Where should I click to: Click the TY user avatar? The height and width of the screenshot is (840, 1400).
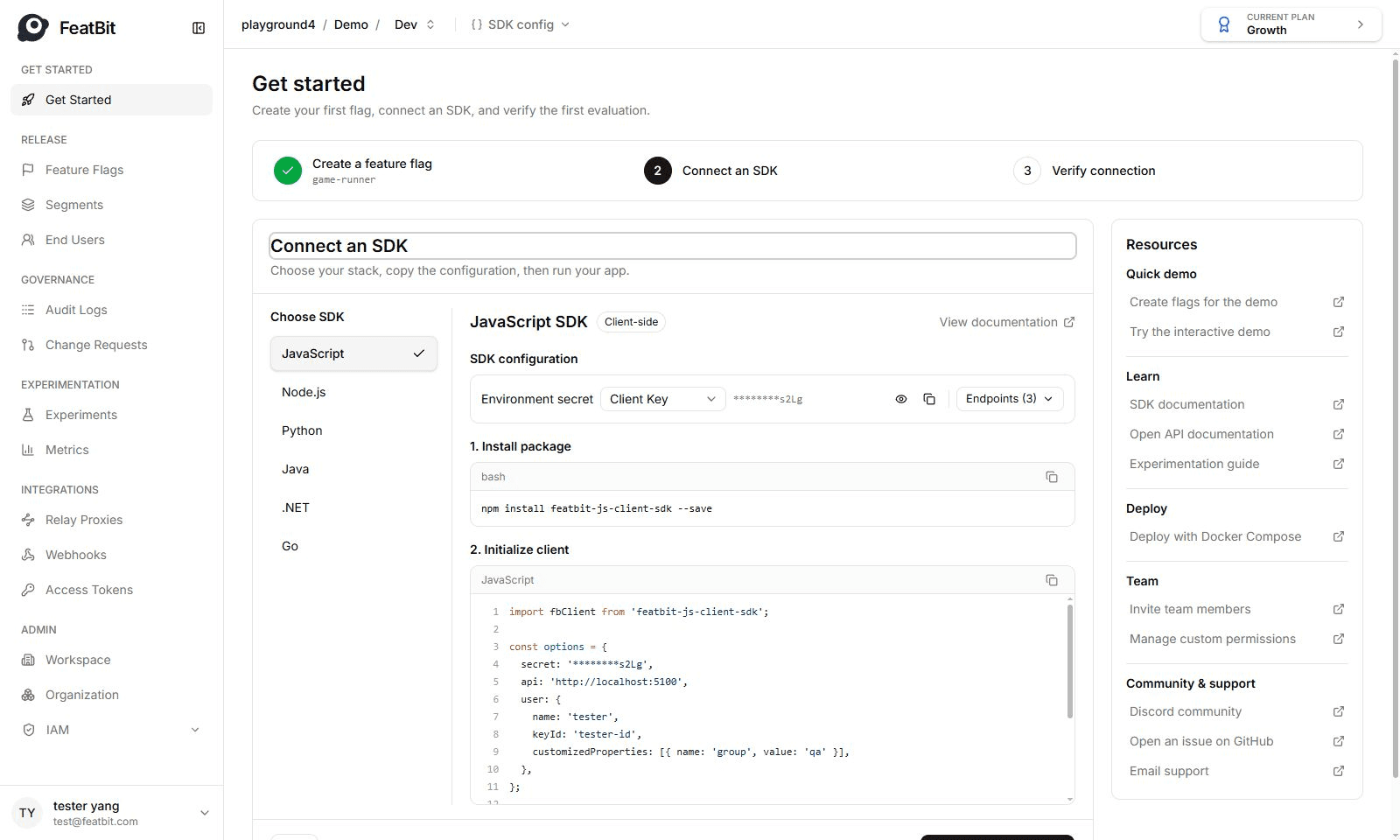pyautogui.click(x=28, y=813)
